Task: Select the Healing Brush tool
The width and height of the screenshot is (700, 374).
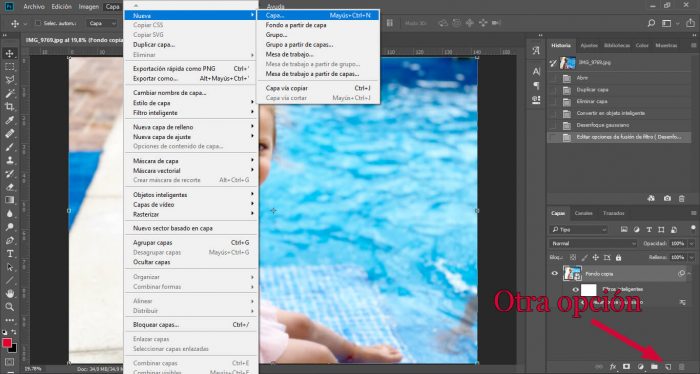Action: [x=9, y=133]
